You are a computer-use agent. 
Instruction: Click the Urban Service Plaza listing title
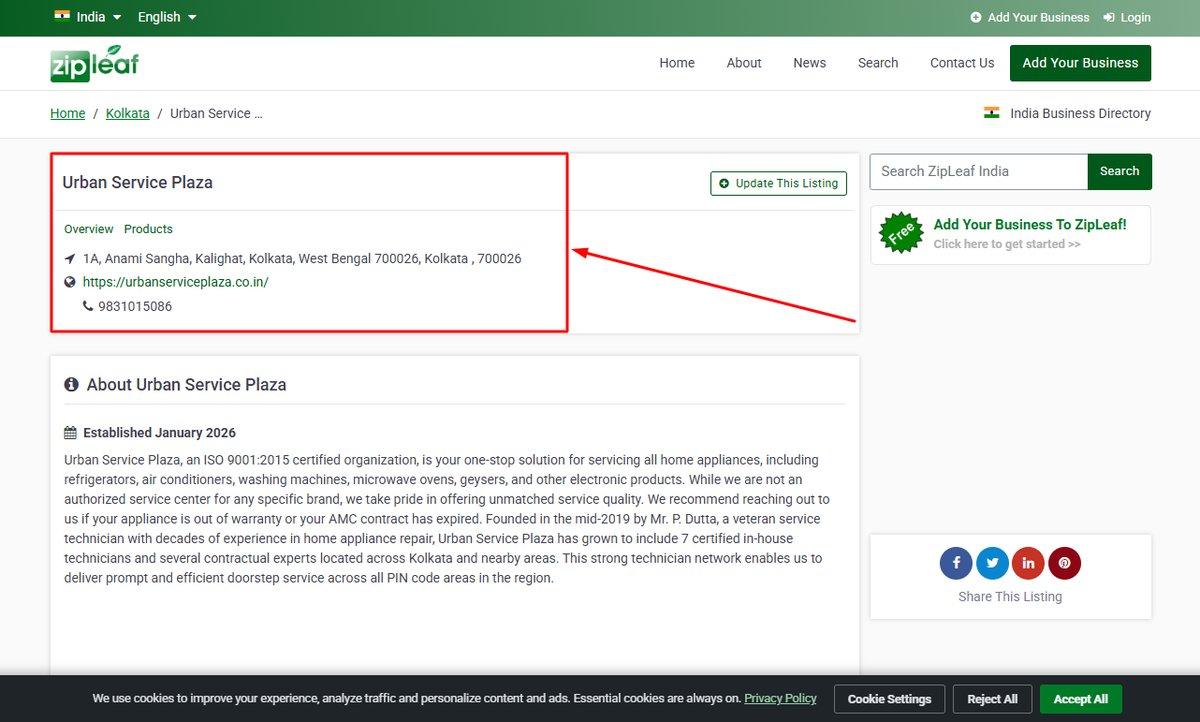click(138, 182)
